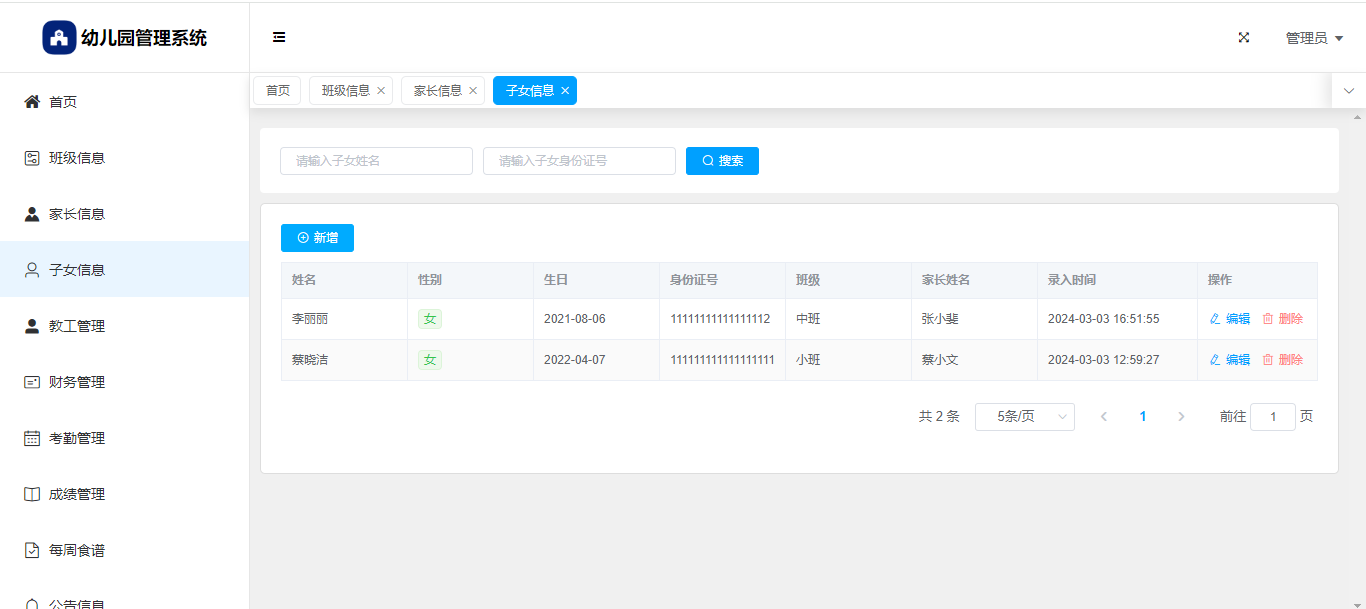Expand the tabs chevron menu at right
Viewport: 1366px width, 609px height.
1348,91
